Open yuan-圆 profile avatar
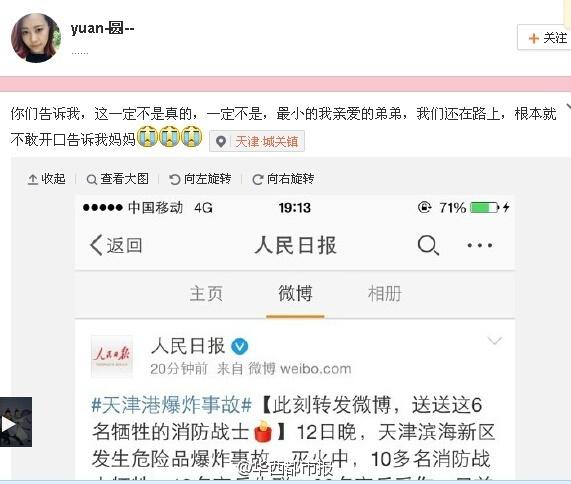The width and height of the screenshot is (571, 484). [35, 38]
